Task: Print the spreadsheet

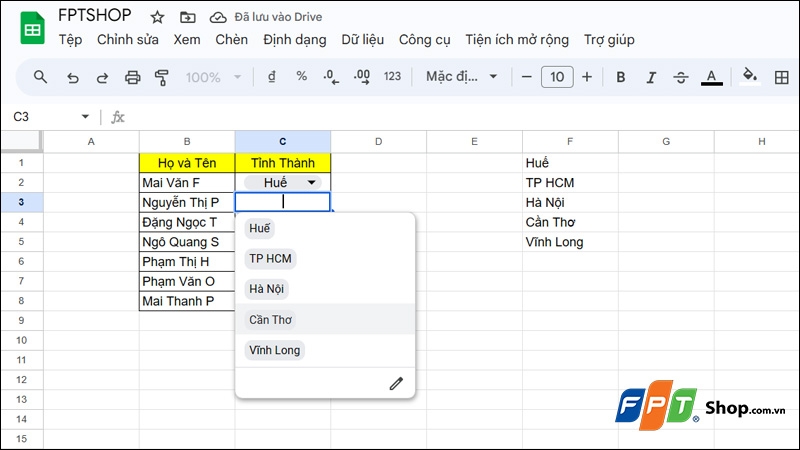Action: [133, 78]
